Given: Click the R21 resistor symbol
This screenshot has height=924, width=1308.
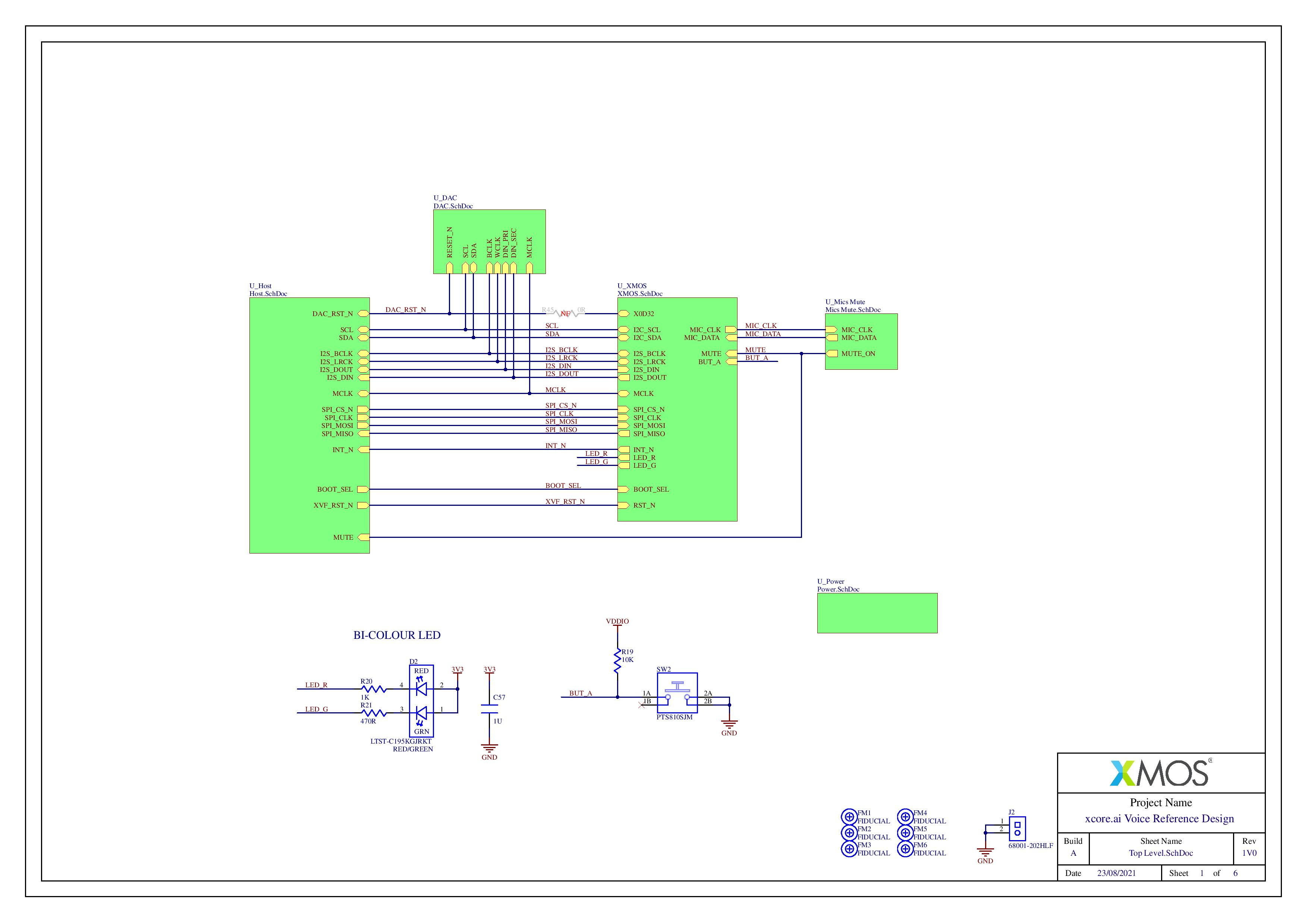Looking at the screenshot, I should tap(374, 713).
